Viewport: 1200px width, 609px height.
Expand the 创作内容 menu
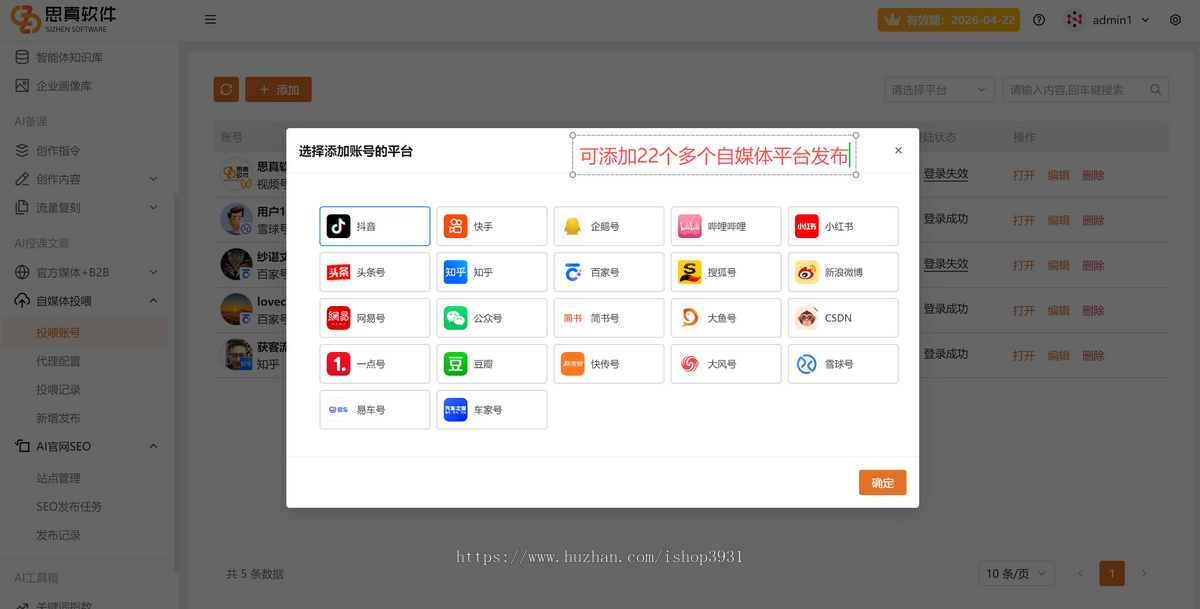[88, 179]
